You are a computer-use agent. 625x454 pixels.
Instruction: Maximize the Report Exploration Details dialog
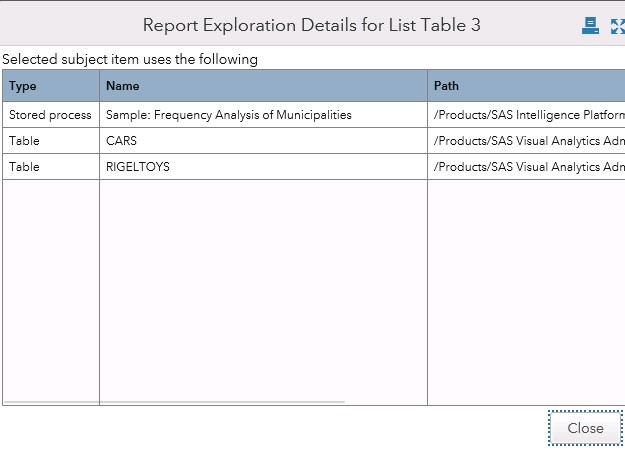618,26
